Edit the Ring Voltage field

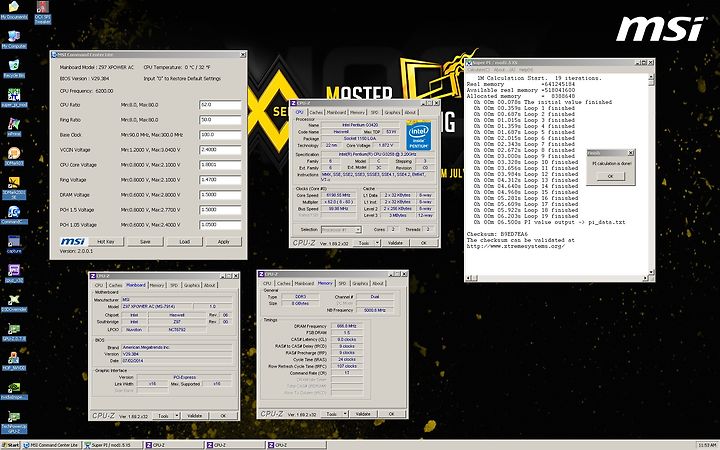(x=220, y=180)
